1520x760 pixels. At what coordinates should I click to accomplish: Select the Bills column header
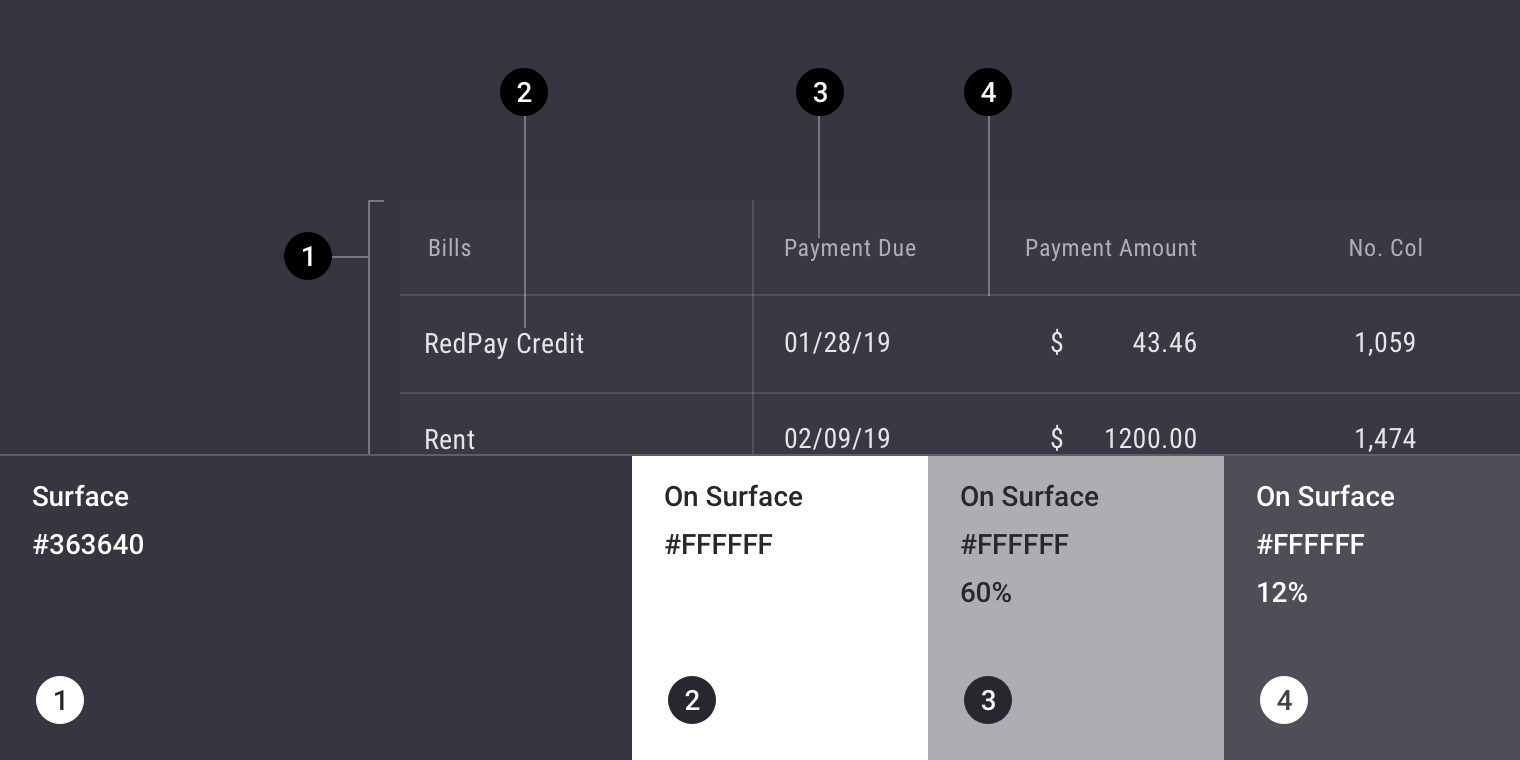450,248
